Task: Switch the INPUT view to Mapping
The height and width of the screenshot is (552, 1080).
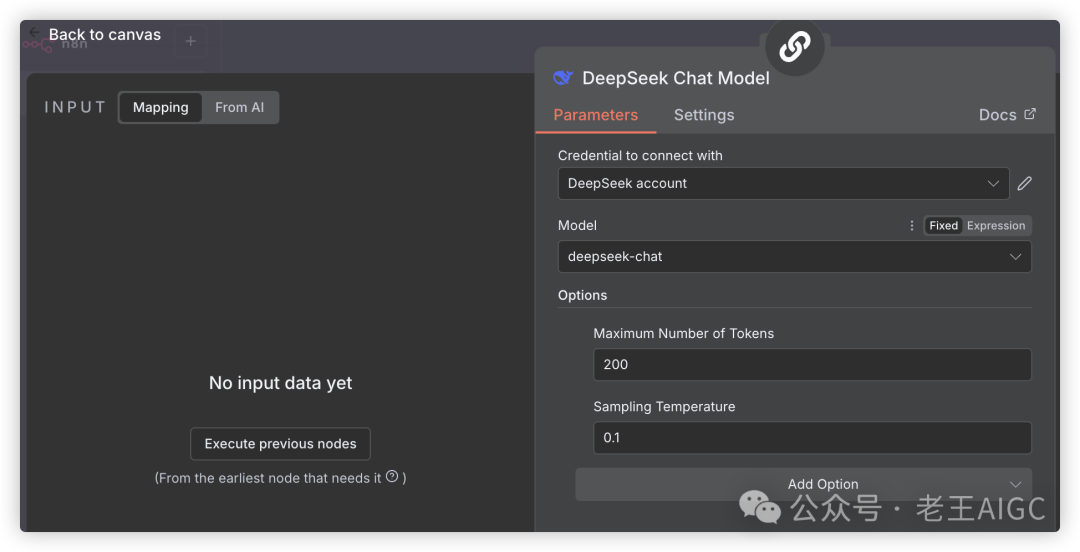Action: [x=160, y=108]
